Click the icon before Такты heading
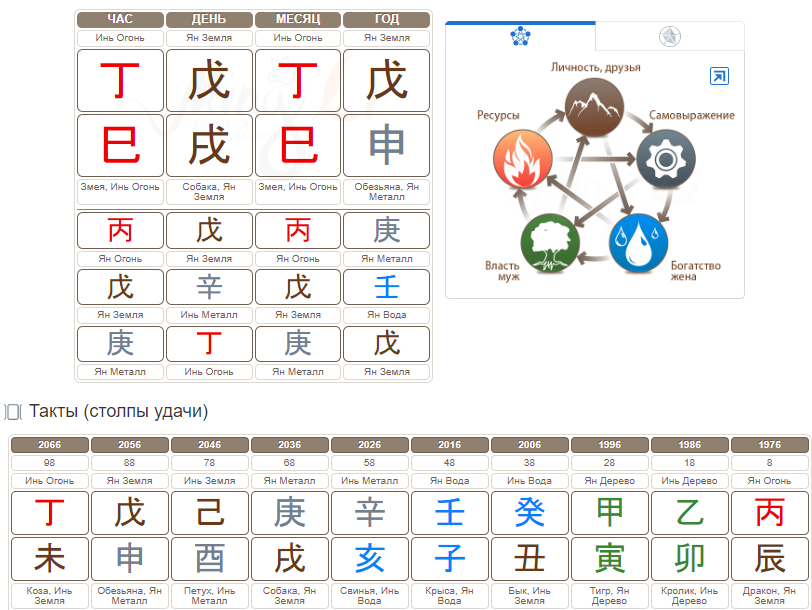812x610 pixels. tap(13, 412)
